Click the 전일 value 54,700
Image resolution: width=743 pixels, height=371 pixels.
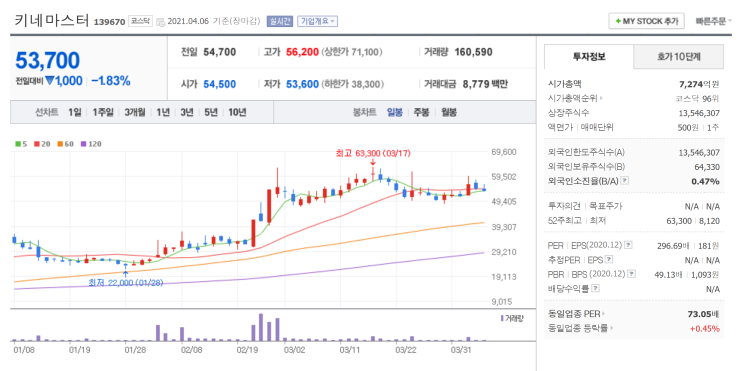click(219, 52)
